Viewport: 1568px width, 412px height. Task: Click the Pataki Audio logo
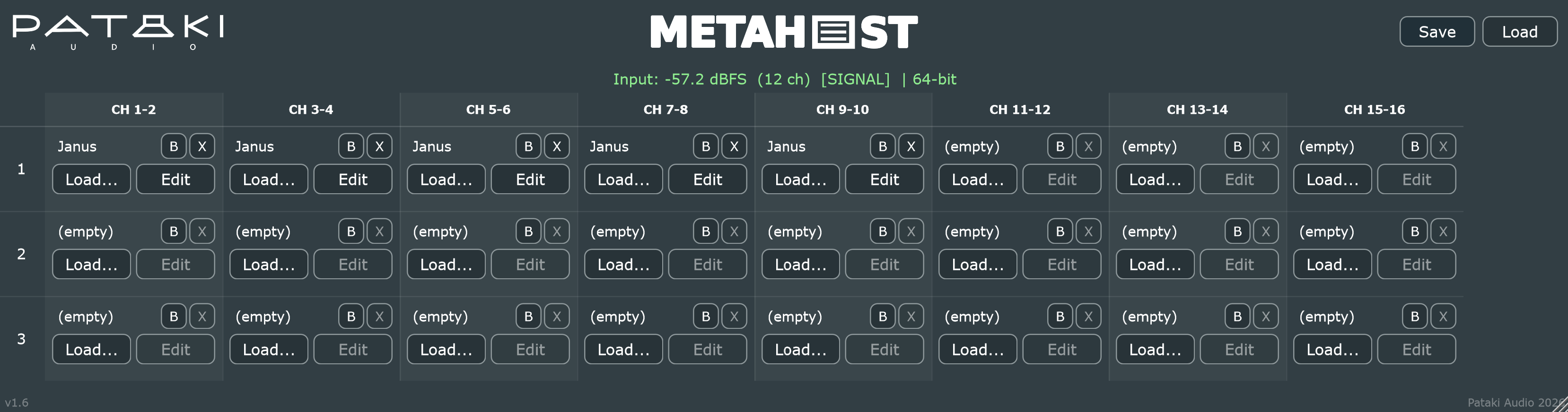[x=118, y=33]
